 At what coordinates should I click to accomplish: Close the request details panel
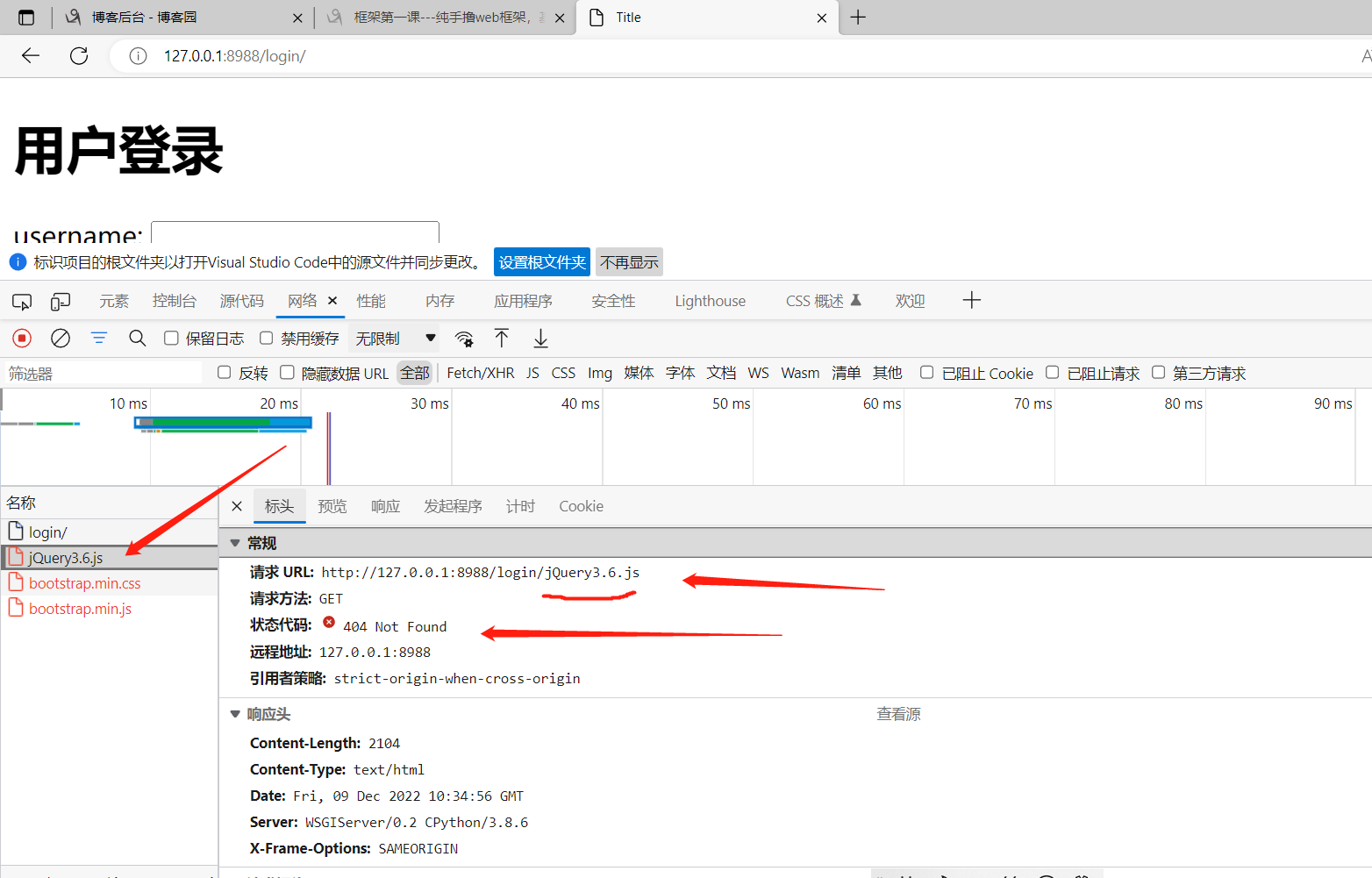(x=237, y=506)
